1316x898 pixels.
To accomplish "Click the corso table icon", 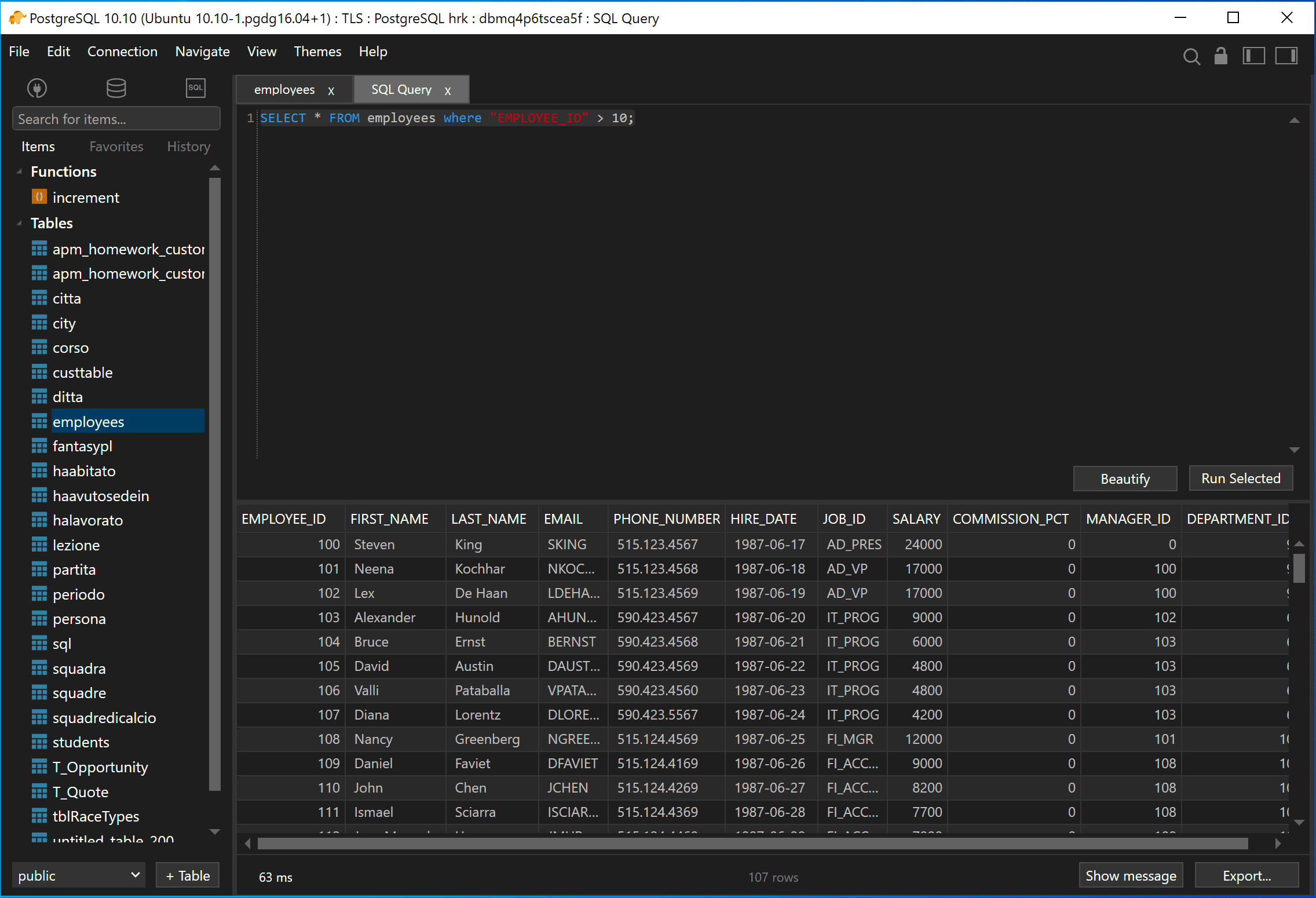I will click(x=39, y=348).
